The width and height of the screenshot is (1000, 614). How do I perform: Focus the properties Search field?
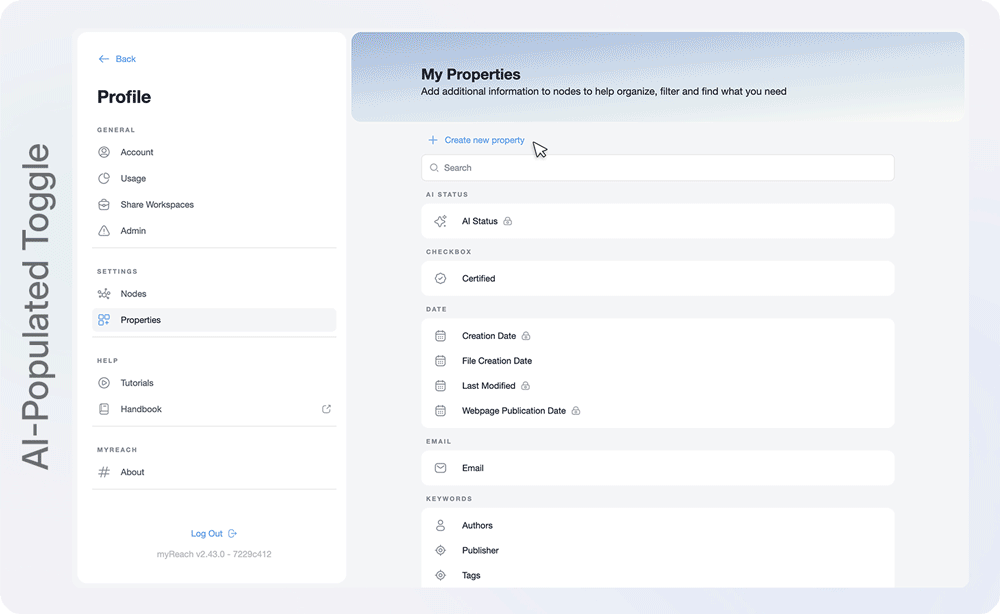point(658,168)
